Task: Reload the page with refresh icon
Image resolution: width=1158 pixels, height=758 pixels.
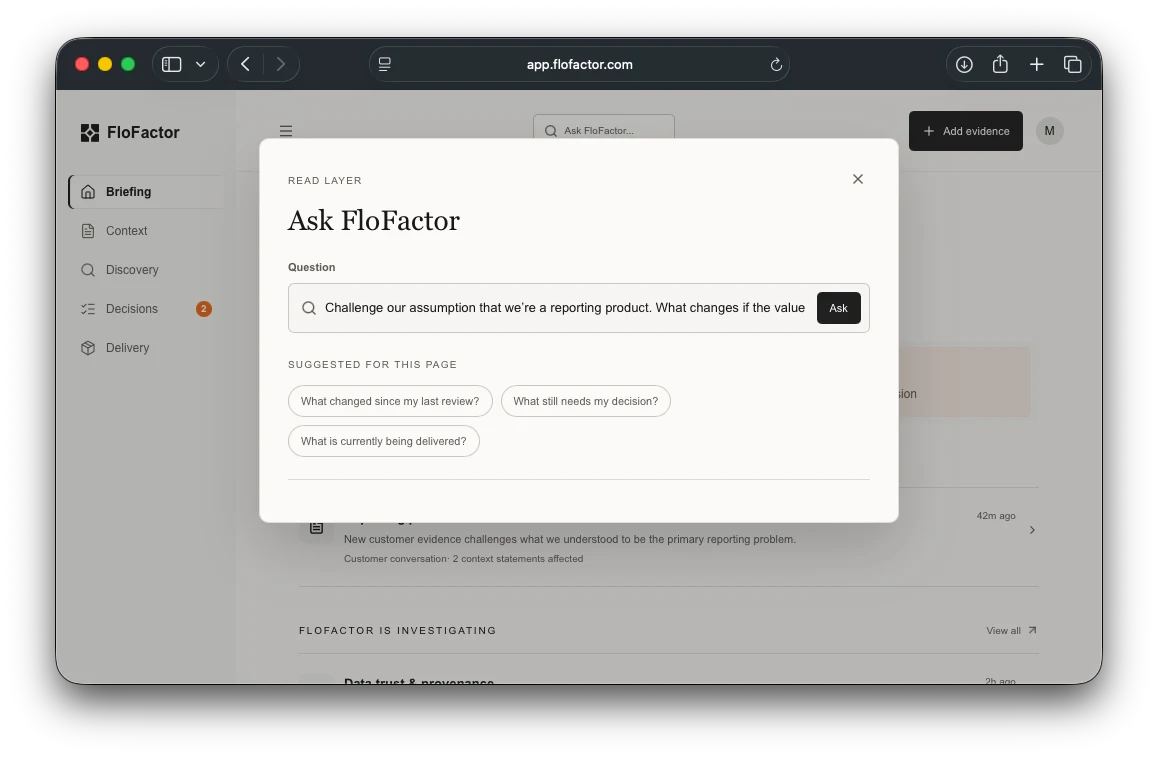Action: [775, 65]
